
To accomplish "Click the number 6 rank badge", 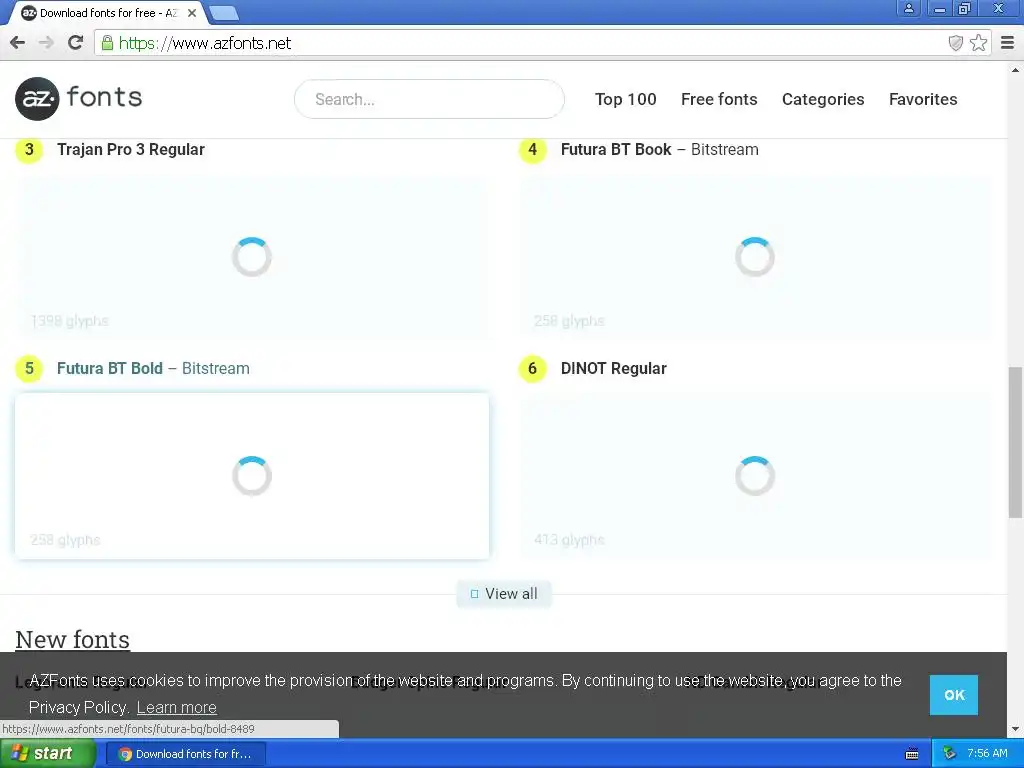I will tap(532, 368).
